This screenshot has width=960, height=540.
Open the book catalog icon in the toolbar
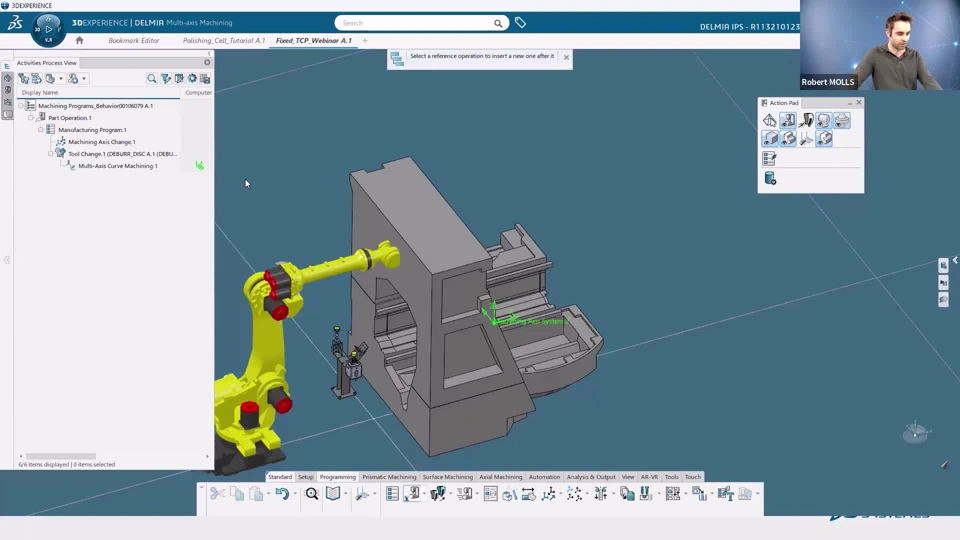[x=332, y=493]
